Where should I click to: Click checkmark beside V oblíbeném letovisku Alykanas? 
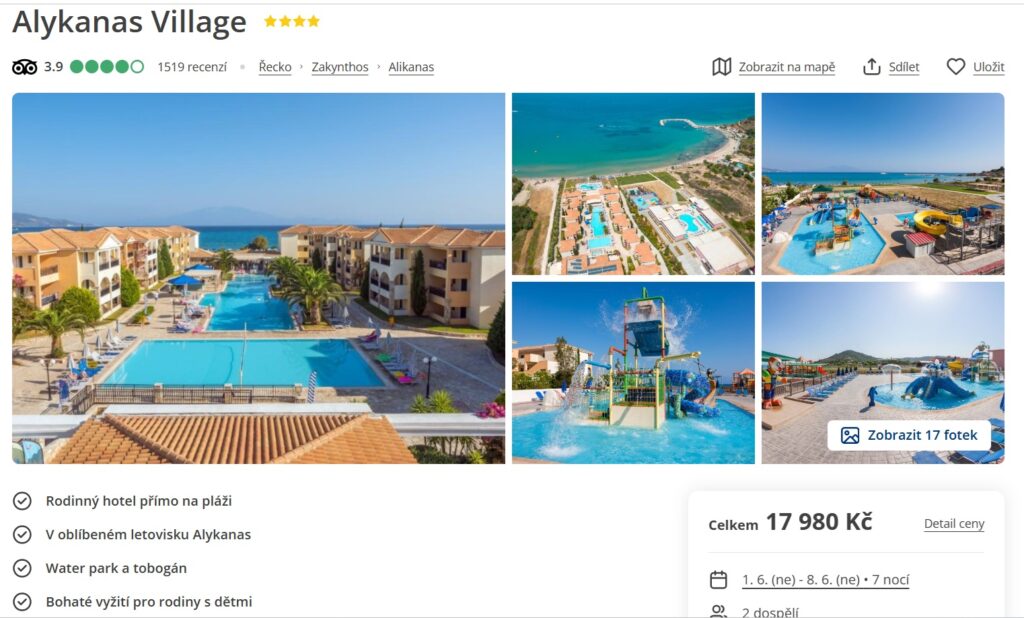(x=22, y=534)
